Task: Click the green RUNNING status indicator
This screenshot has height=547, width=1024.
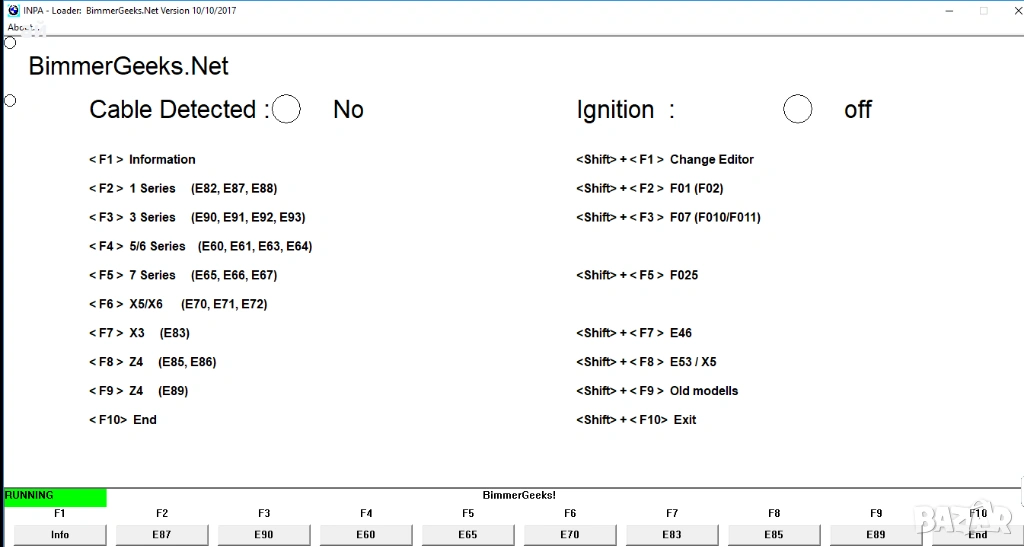Action: [x=55, y=497]
